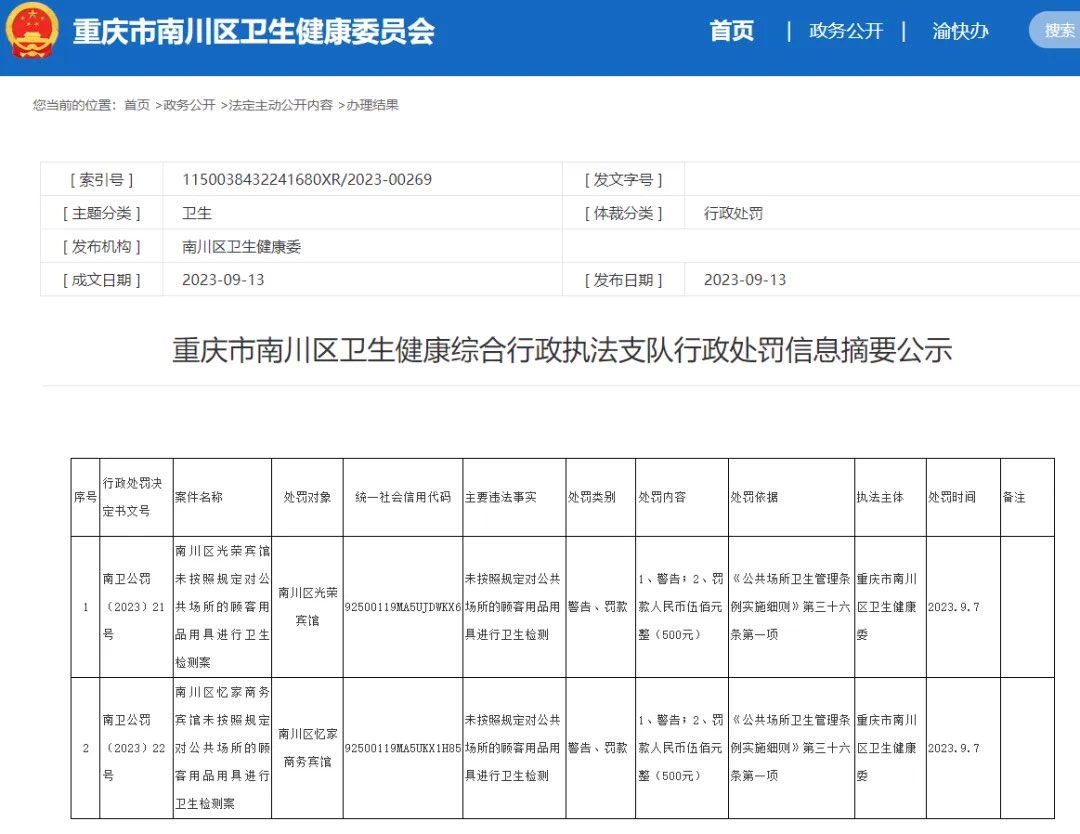Select penalized party 南川区光荣宾馆

pos(307,607)
